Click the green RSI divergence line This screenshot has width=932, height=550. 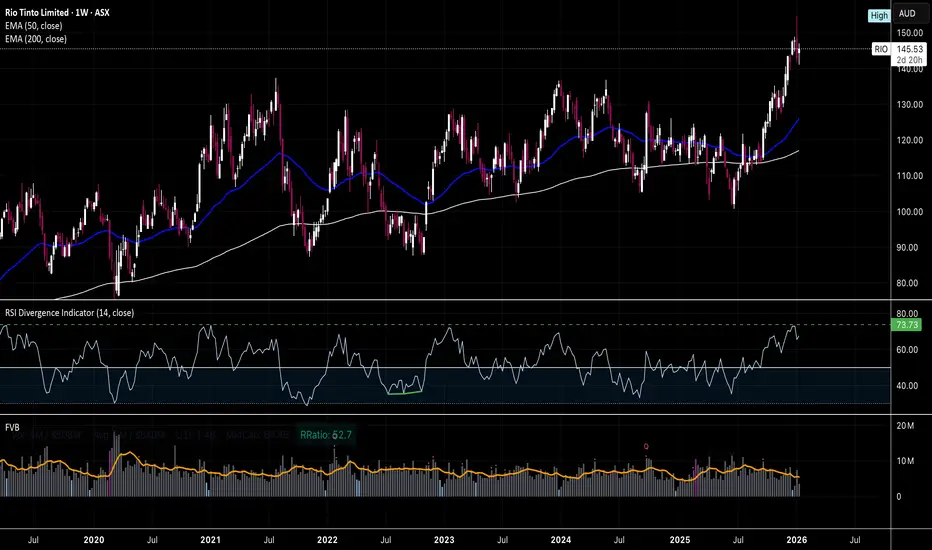(x=405, y=392)
